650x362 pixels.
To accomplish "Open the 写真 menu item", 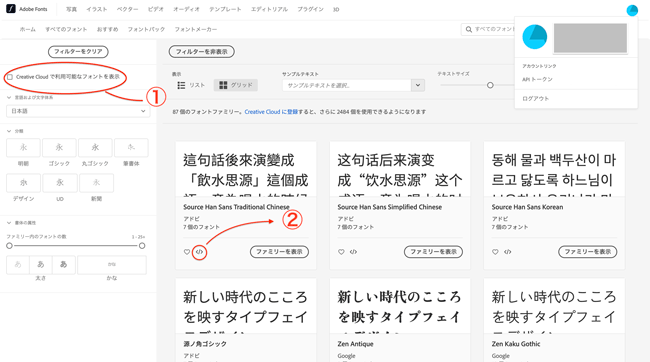I will point(71,9).
